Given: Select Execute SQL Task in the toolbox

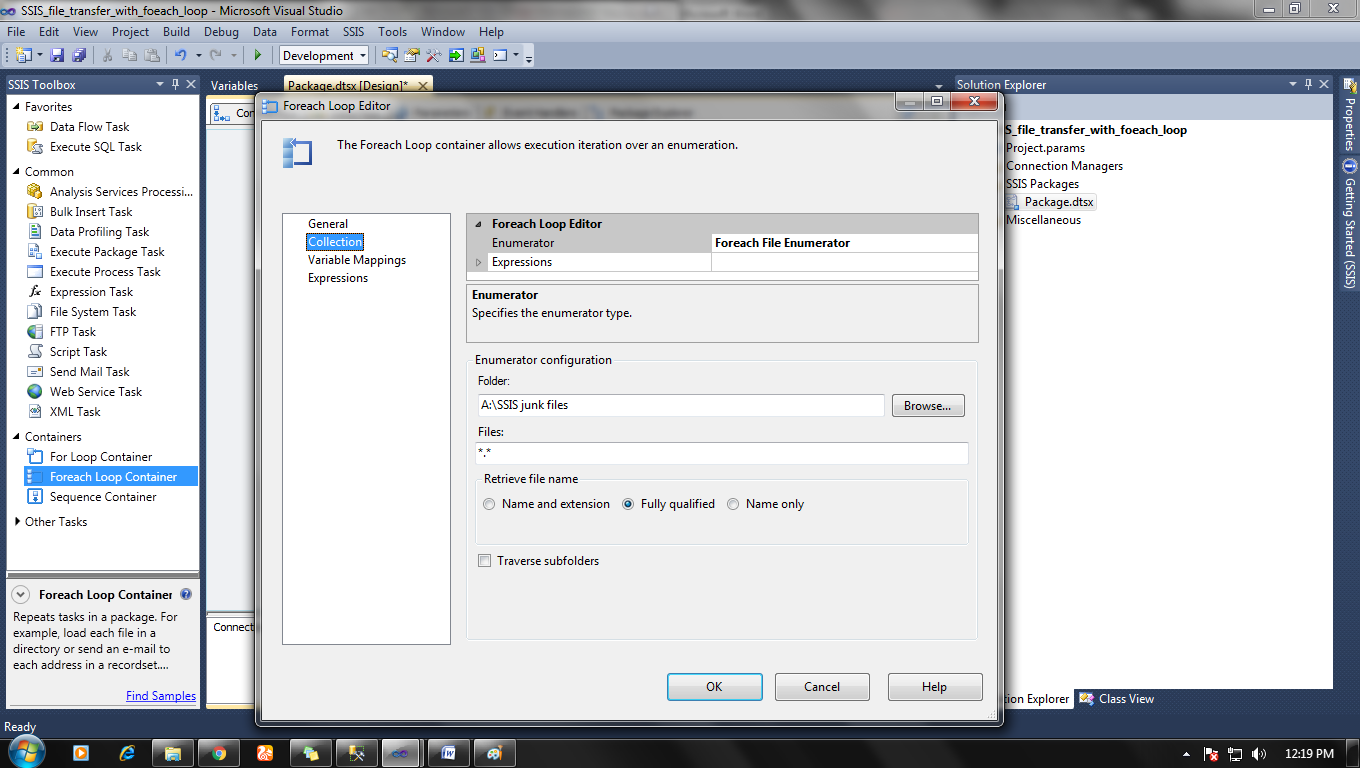Looking at the screenshot, I should click(95, 147).
